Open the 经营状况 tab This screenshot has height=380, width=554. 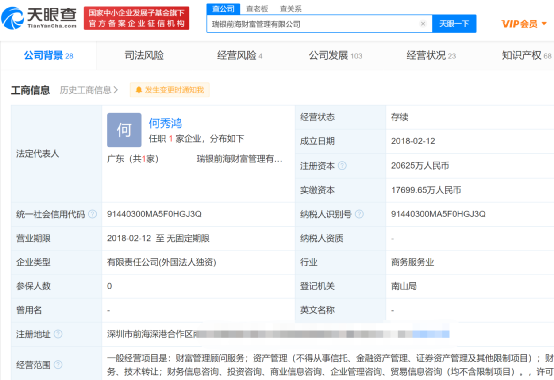(431, 55)
